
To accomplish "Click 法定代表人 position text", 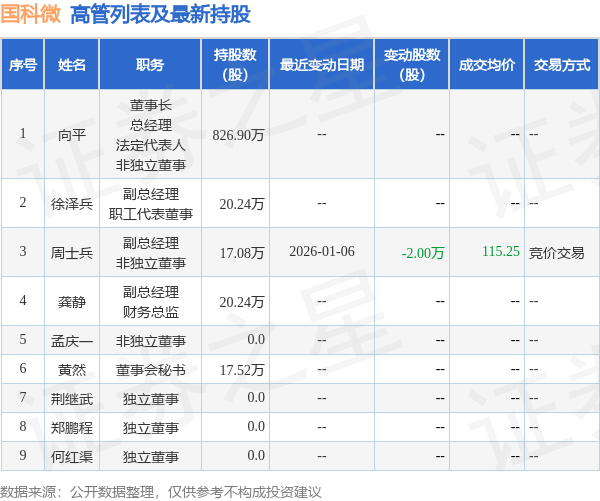I will tap(150, 145).
